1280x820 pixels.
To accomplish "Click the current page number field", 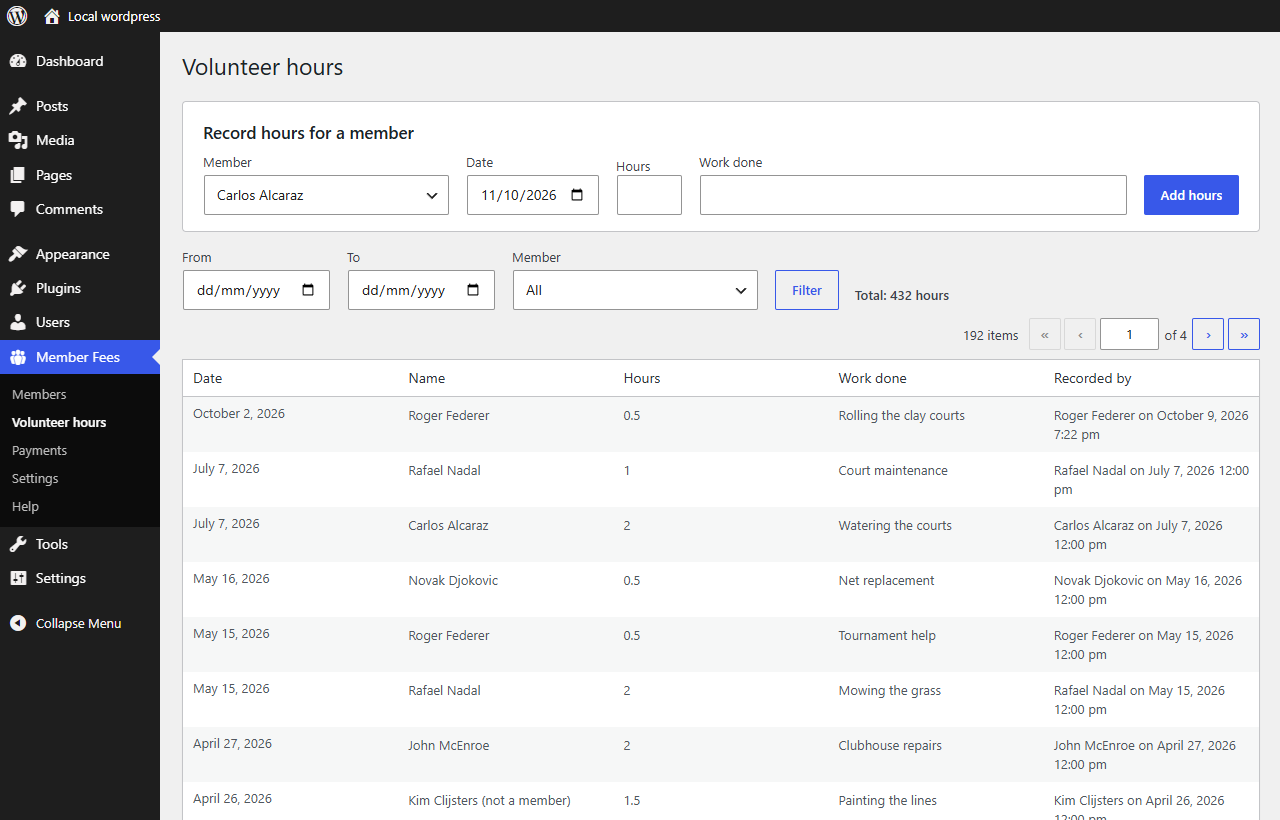I will 1129,334.
